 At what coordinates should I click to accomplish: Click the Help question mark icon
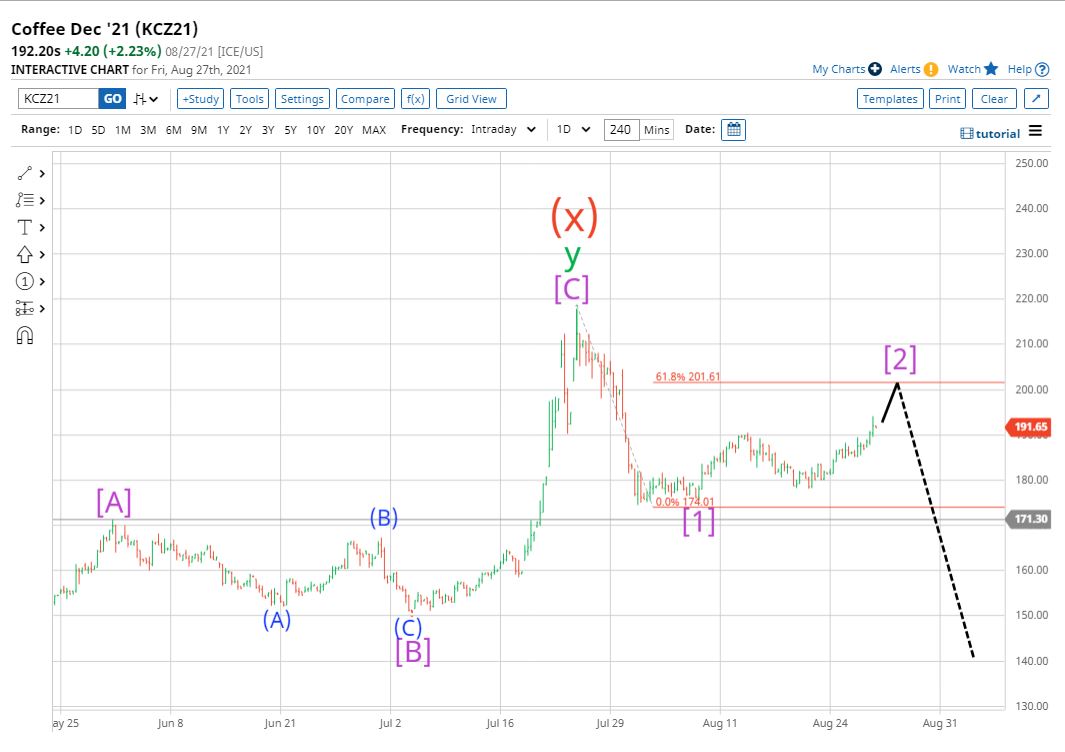[1042, 69]
